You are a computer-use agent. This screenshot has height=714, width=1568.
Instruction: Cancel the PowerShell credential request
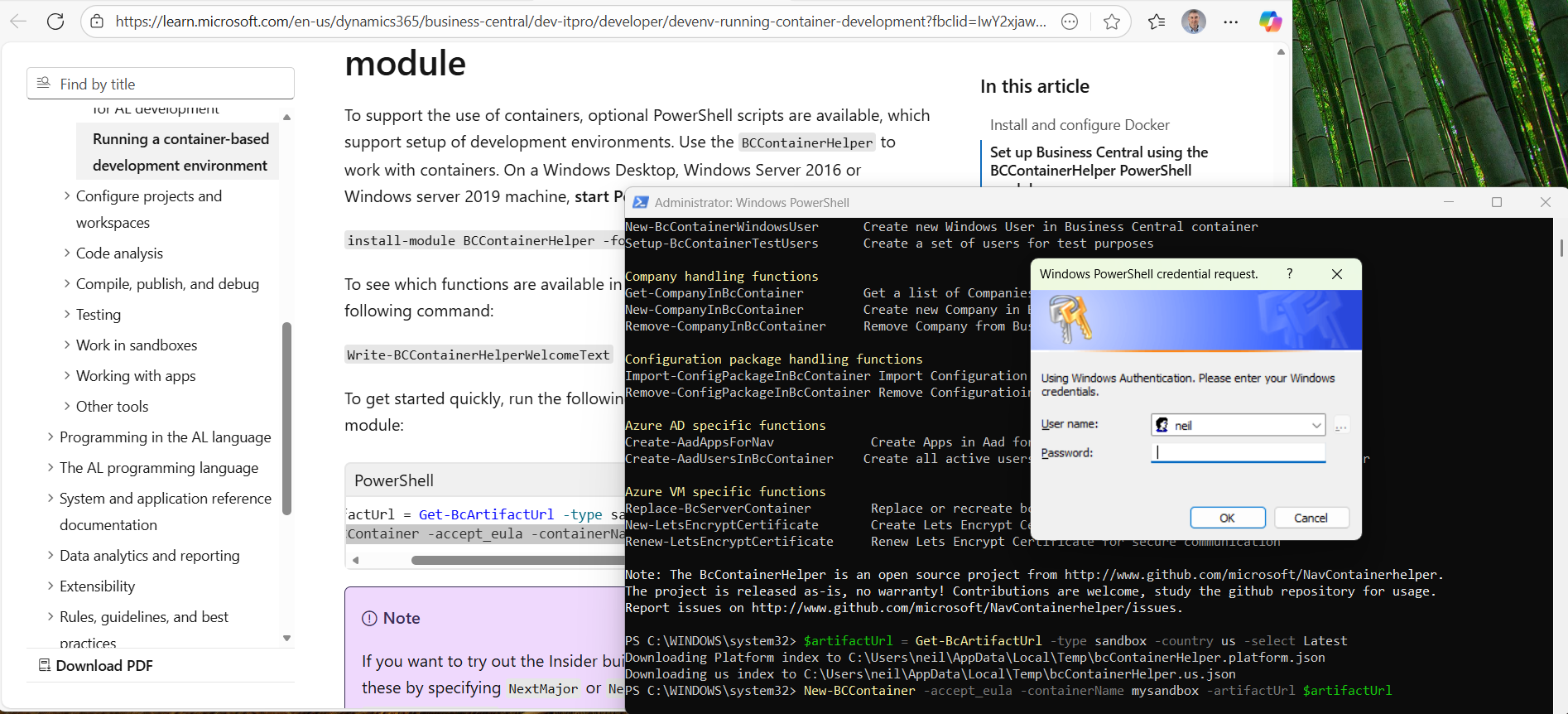coord(1311,518)
